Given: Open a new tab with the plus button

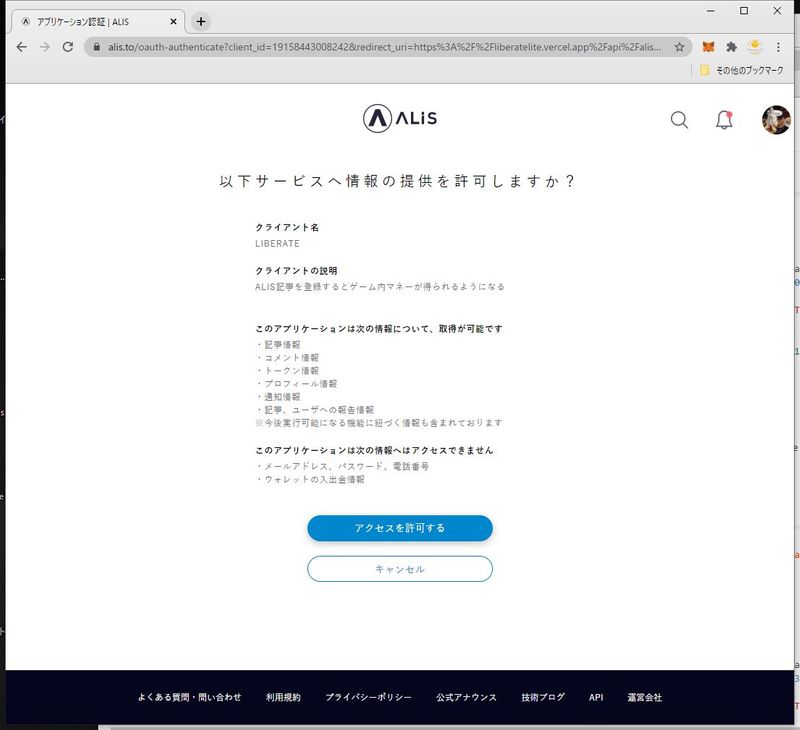Looking at the screenshot, I should [x=201, y=21].
